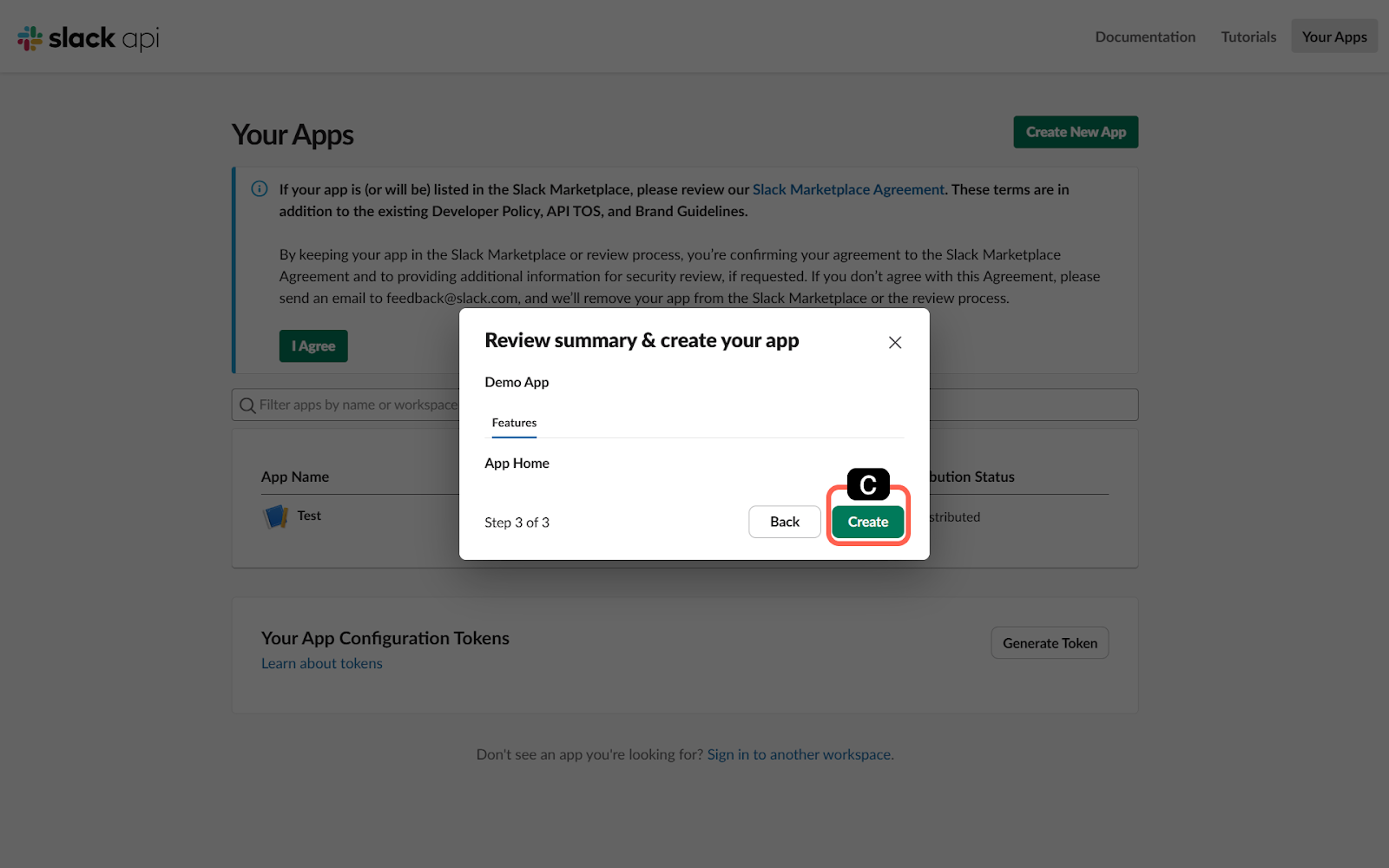1389x868 pixels.
Task: Click the Create New App button
Action: pos(1076,132)
